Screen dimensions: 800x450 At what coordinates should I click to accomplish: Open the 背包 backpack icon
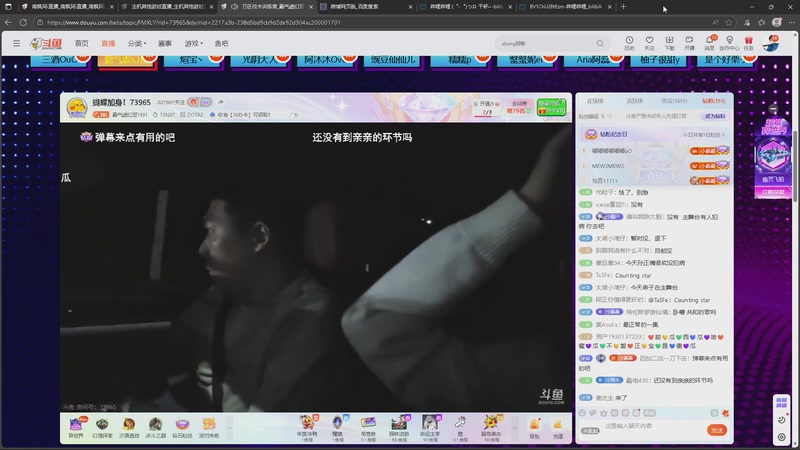(534, 428)
